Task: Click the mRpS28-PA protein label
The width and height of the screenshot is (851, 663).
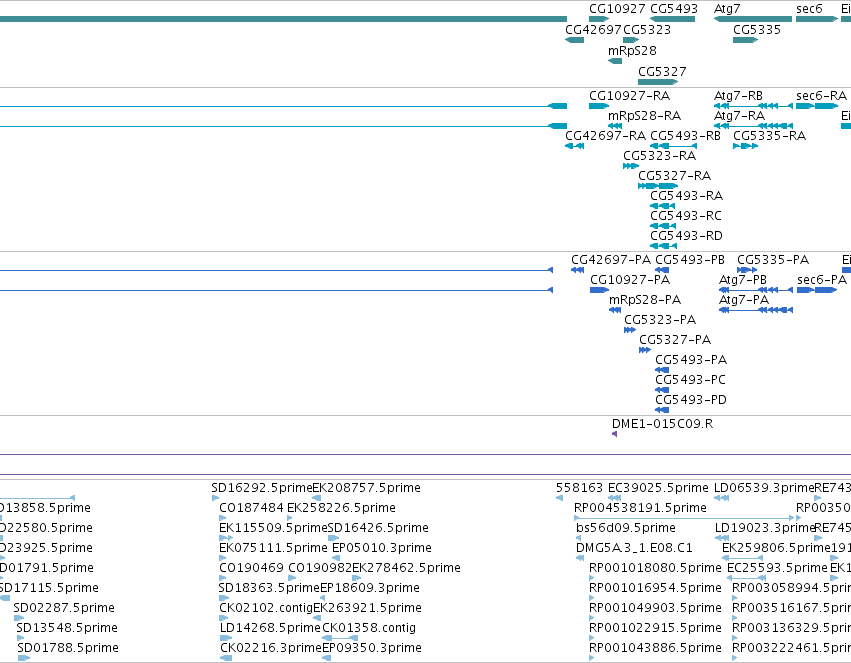Action: 645,301
